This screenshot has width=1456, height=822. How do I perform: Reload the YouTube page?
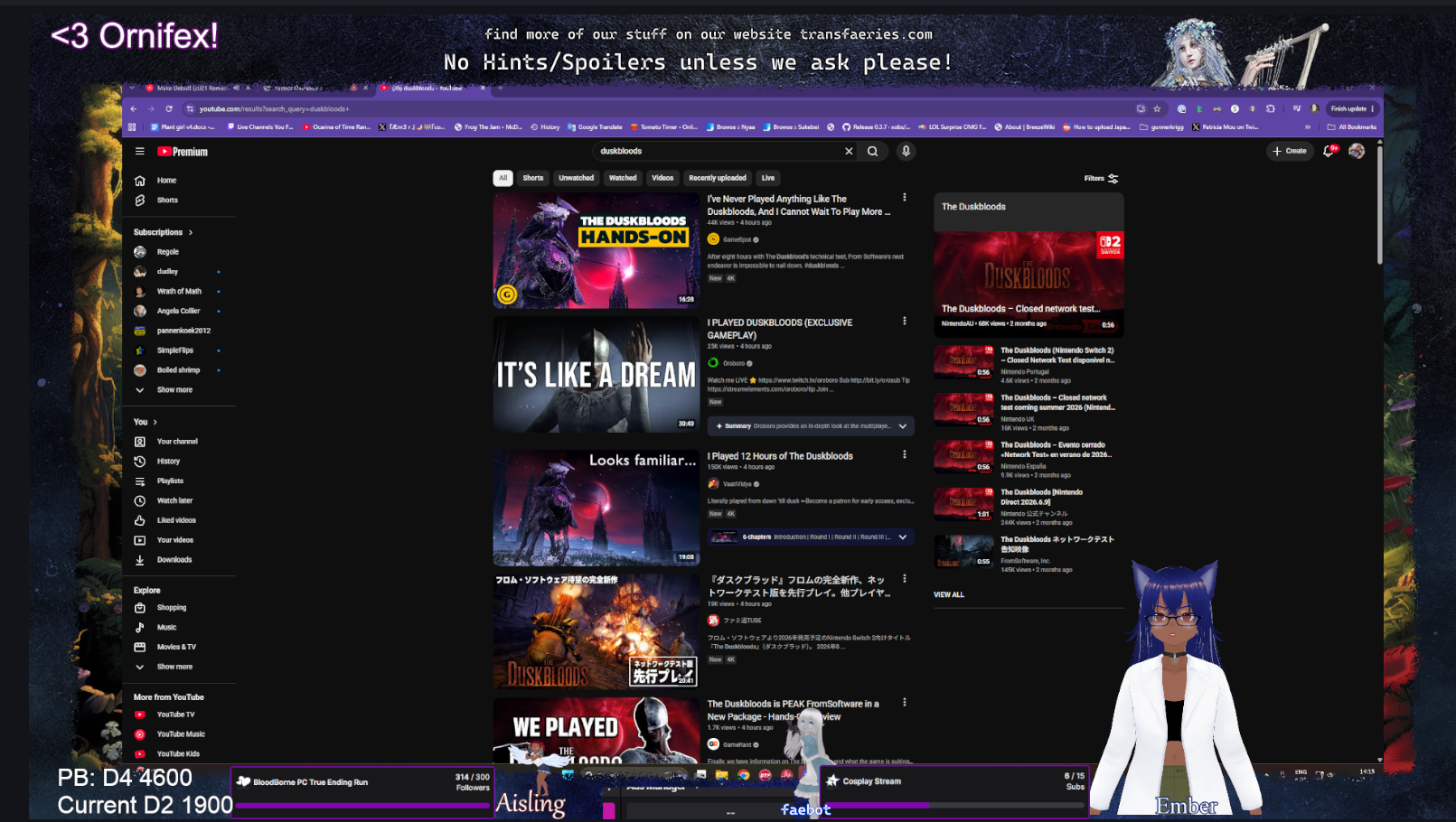click(169, 109)
